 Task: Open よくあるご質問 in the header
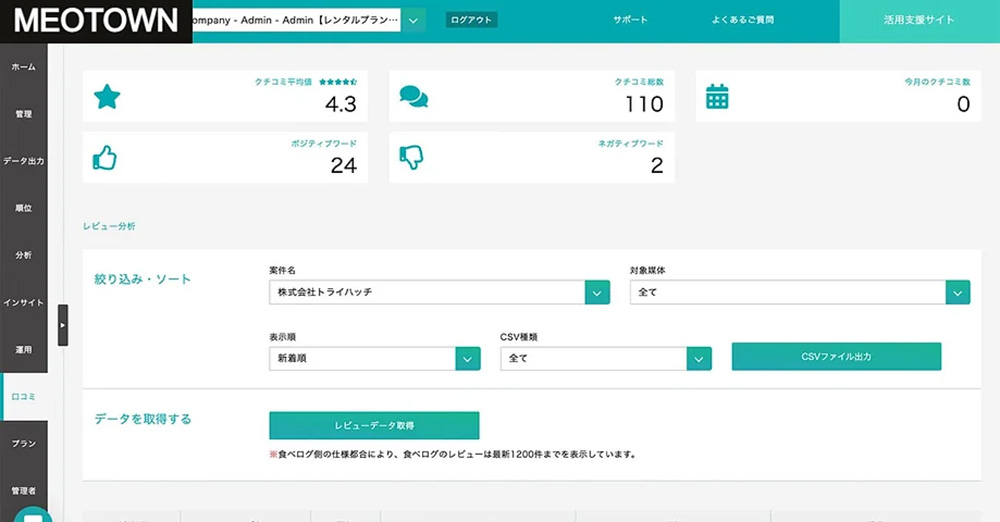743,20
